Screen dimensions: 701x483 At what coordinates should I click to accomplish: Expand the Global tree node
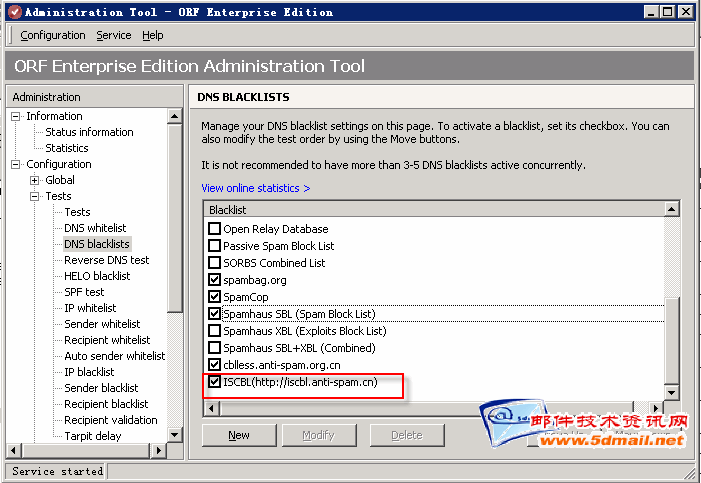click(35, 180)
